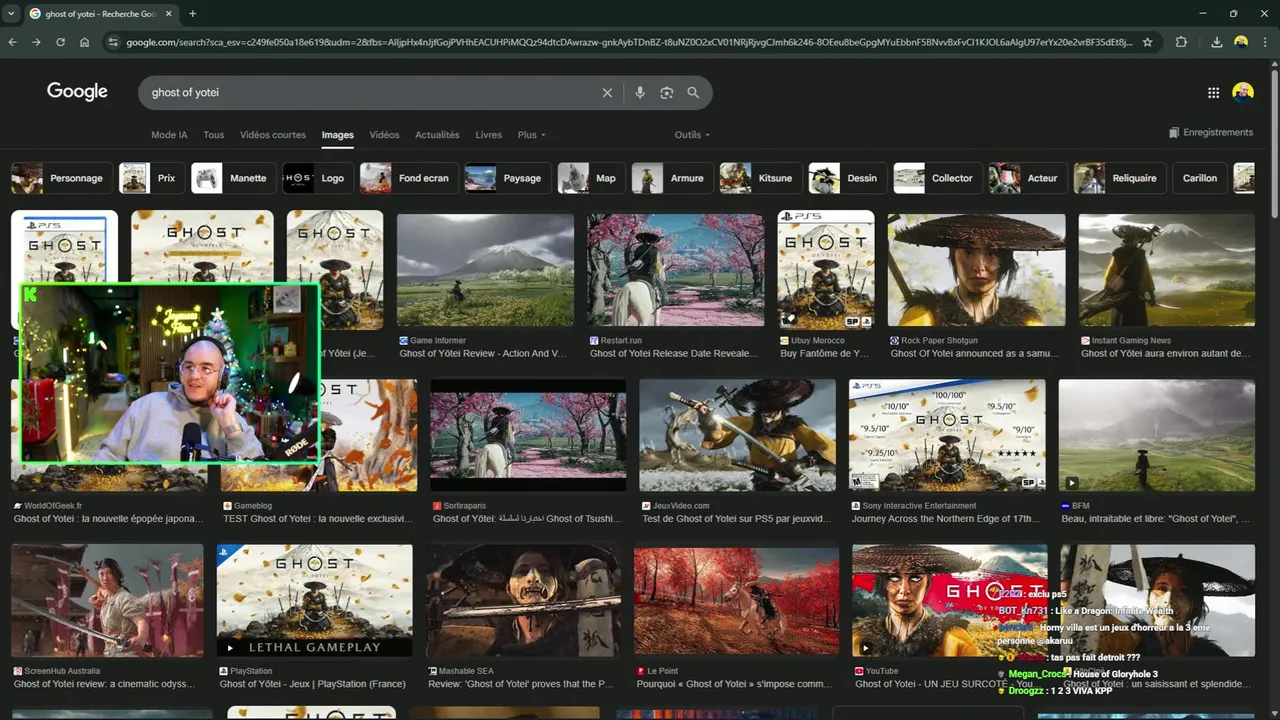Open the Chrome downloads icon

click(x=1217, y=42)
